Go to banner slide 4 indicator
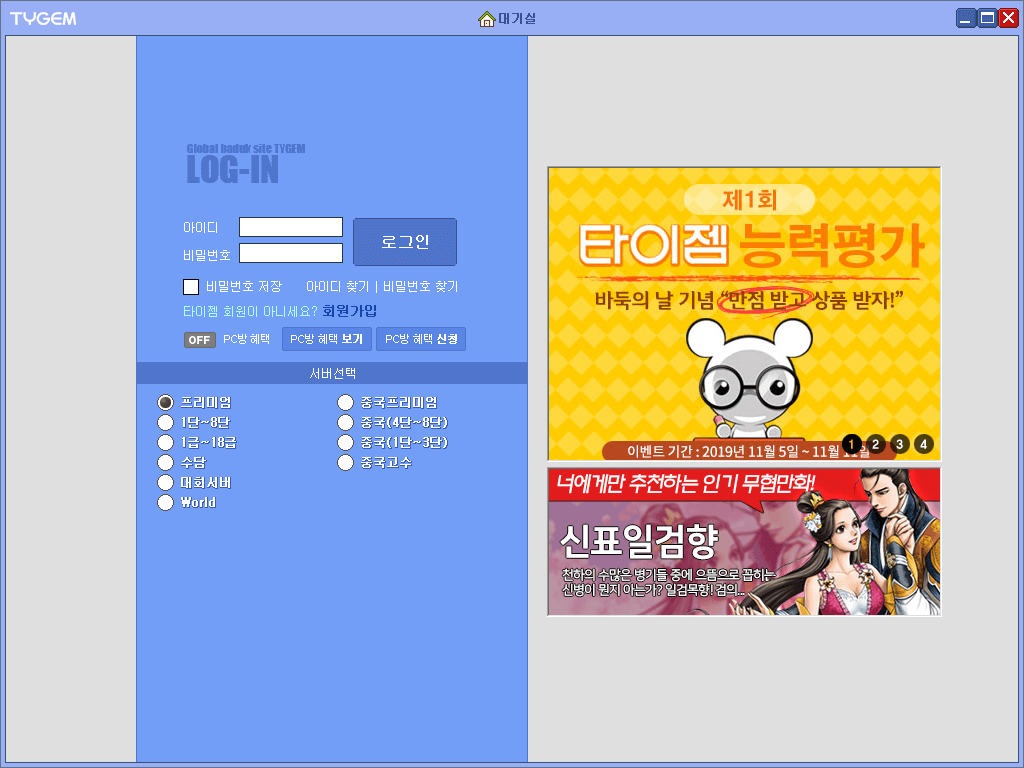1024x768 pixels. pos(923,444)
